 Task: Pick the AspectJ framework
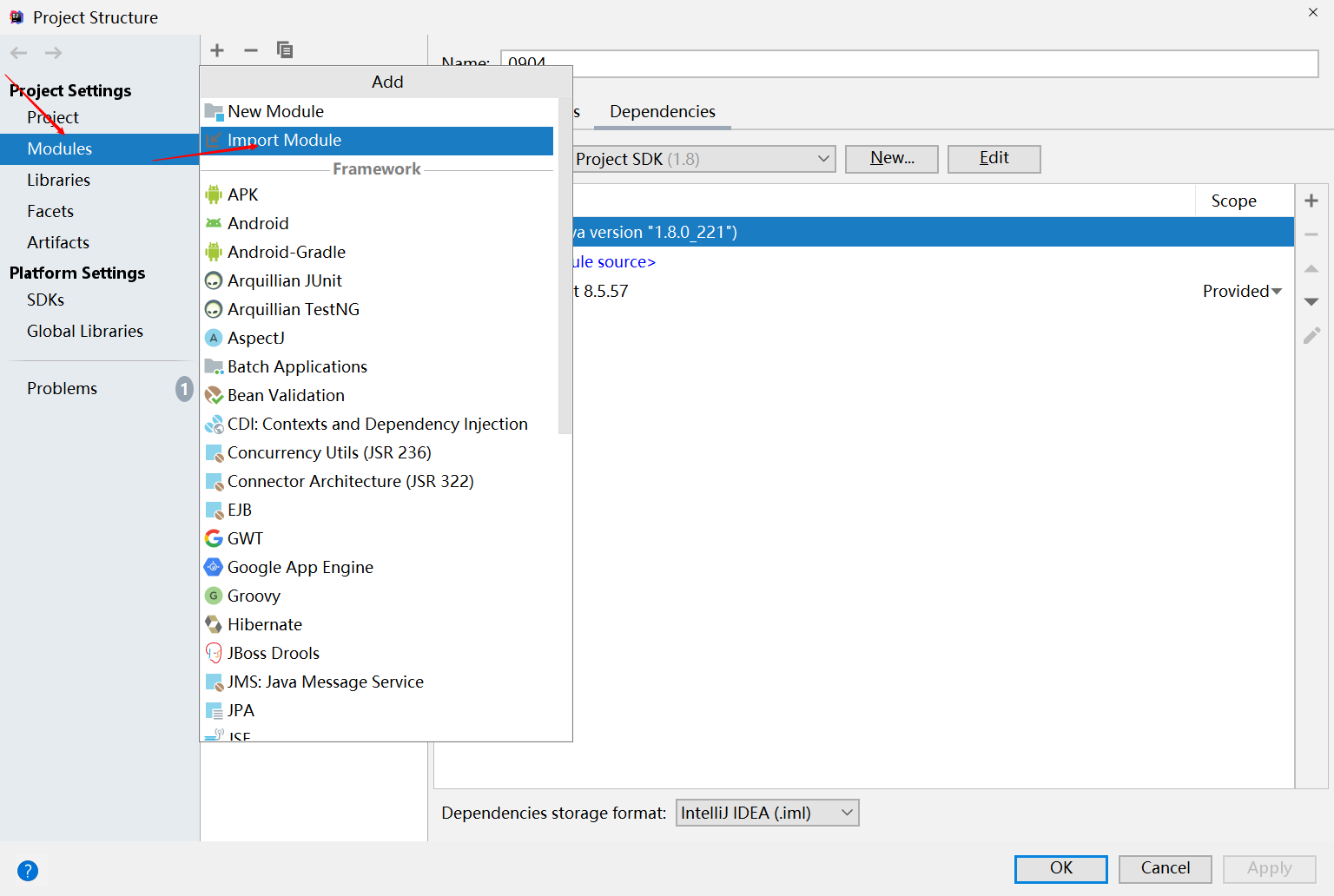coord(377,338)
